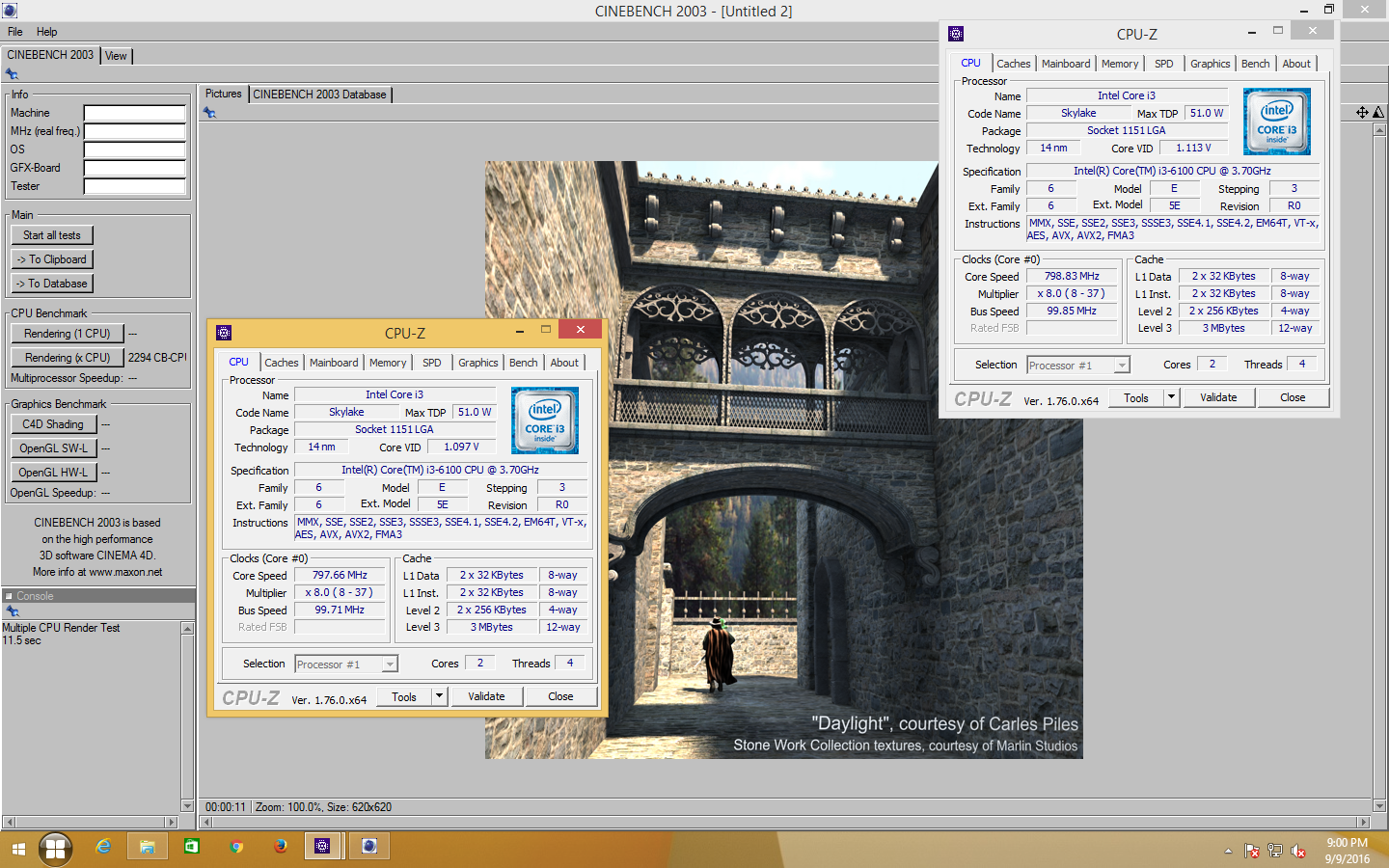The height and width of the screenshot is (868, 1389).
Task: Open the Help menu
Action: click(x=47, y=32)
